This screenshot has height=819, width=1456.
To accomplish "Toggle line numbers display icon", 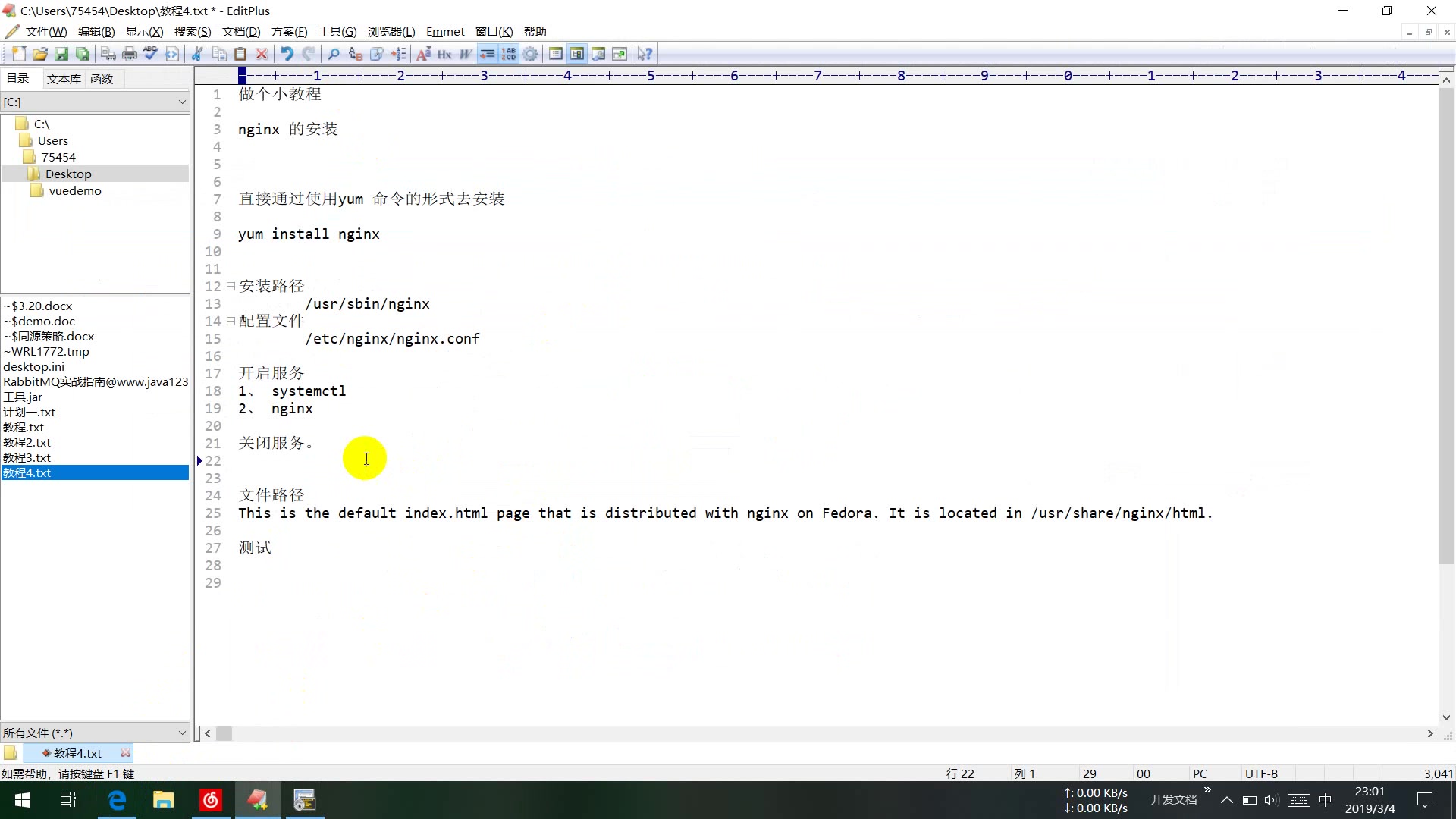I will click(x=508, y=54).
